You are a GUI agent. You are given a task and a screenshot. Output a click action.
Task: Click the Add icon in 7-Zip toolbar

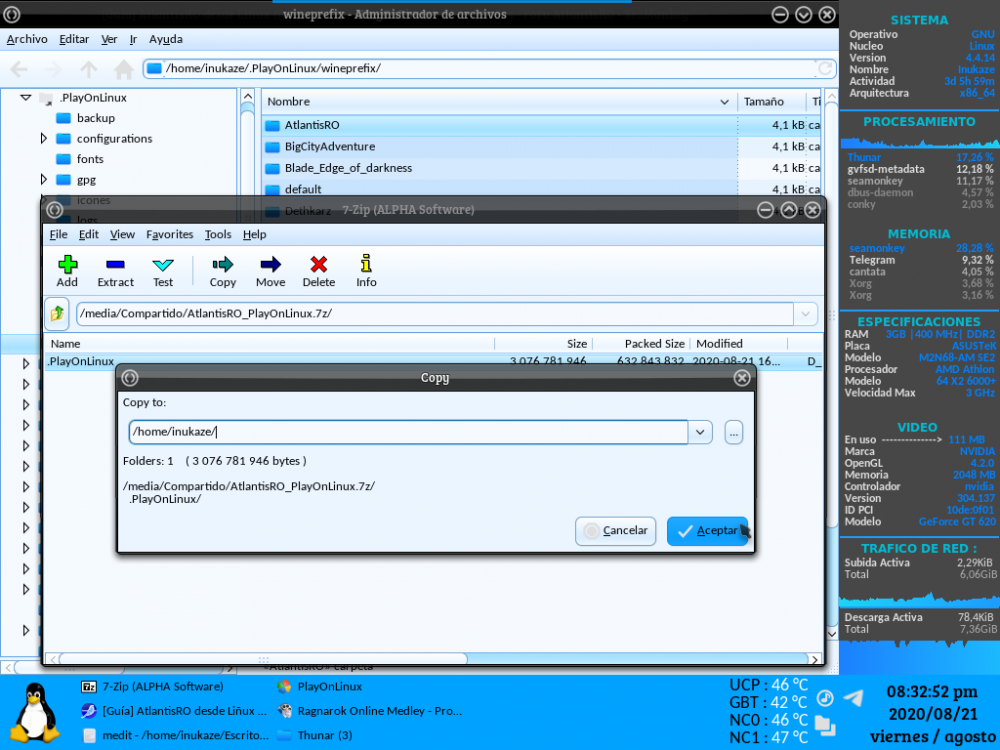tap(67, 265)
